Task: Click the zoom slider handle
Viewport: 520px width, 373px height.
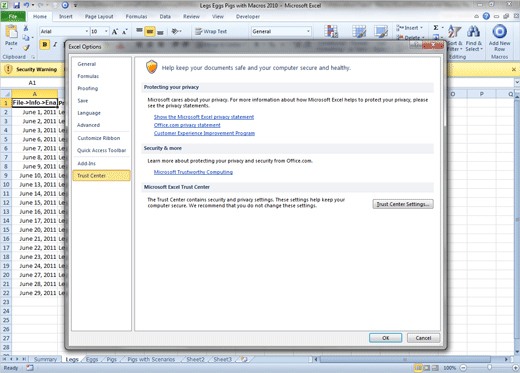Action: (x=489, y=368)
